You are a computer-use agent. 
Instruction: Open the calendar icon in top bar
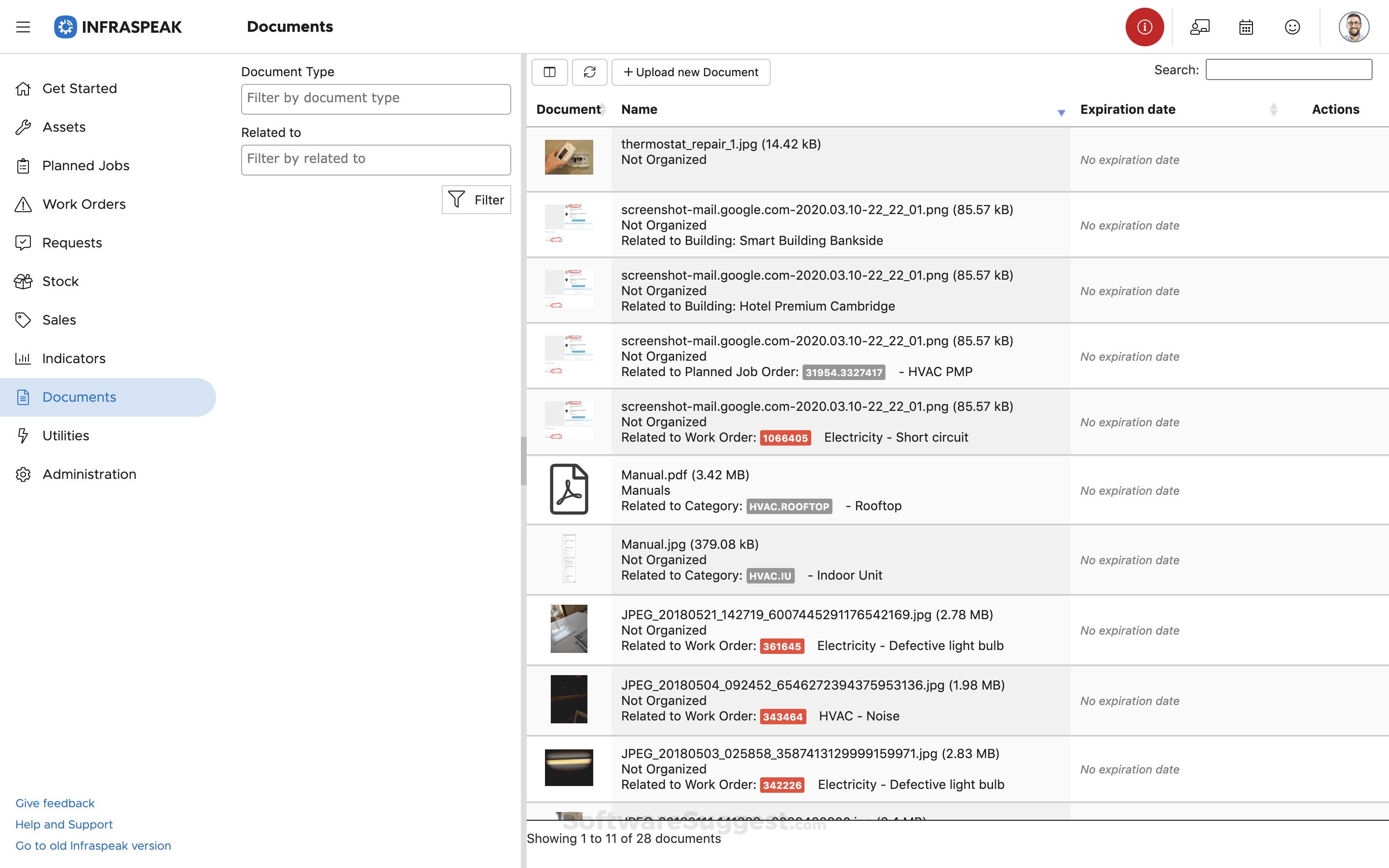[x=1245, y=27]
